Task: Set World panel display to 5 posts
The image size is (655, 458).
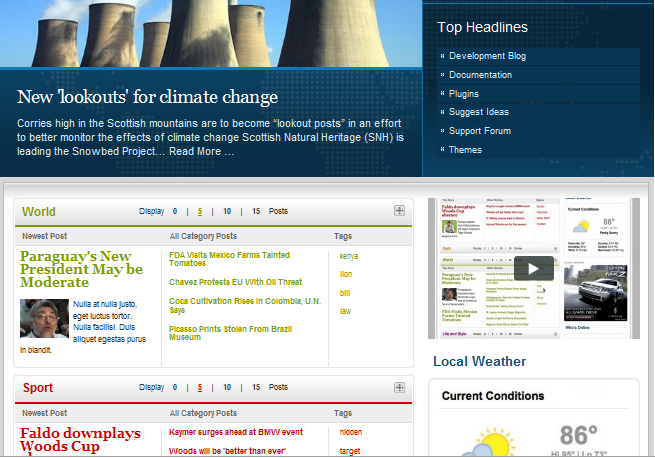Action: click(x=200, y=211)
